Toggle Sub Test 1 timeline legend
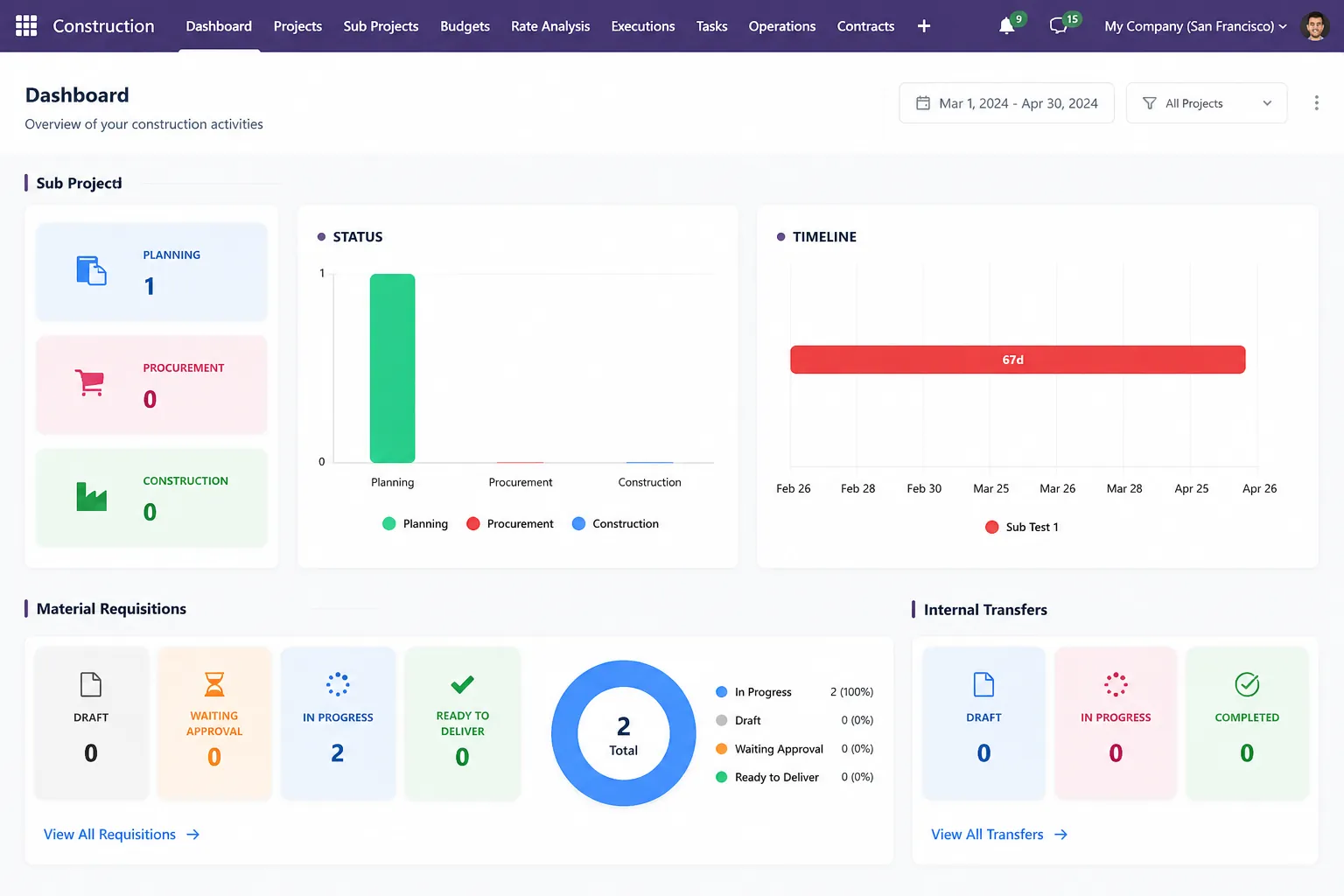This screenshot has height=896, width=1344. (1022, 527)
